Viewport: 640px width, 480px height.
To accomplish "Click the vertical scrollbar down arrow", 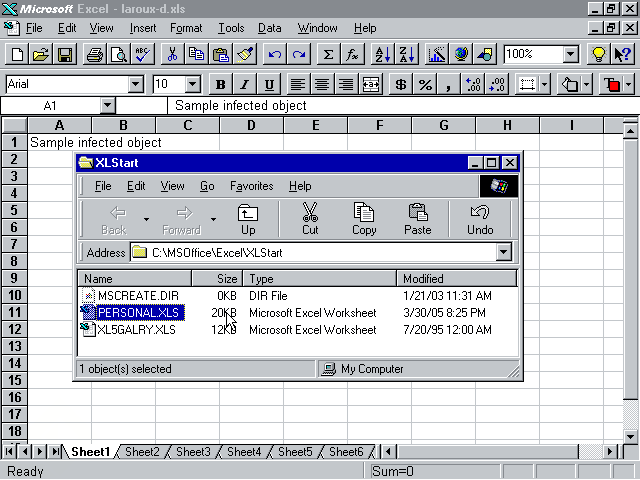I will (x=630, y=436).
